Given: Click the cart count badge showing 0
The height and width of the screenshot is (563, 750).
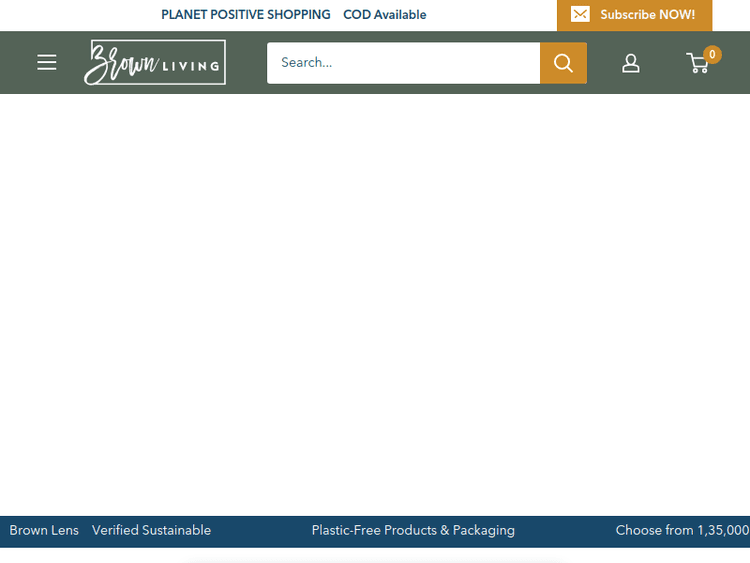Looking at the screenshot, I should click(x=712, y=54).
